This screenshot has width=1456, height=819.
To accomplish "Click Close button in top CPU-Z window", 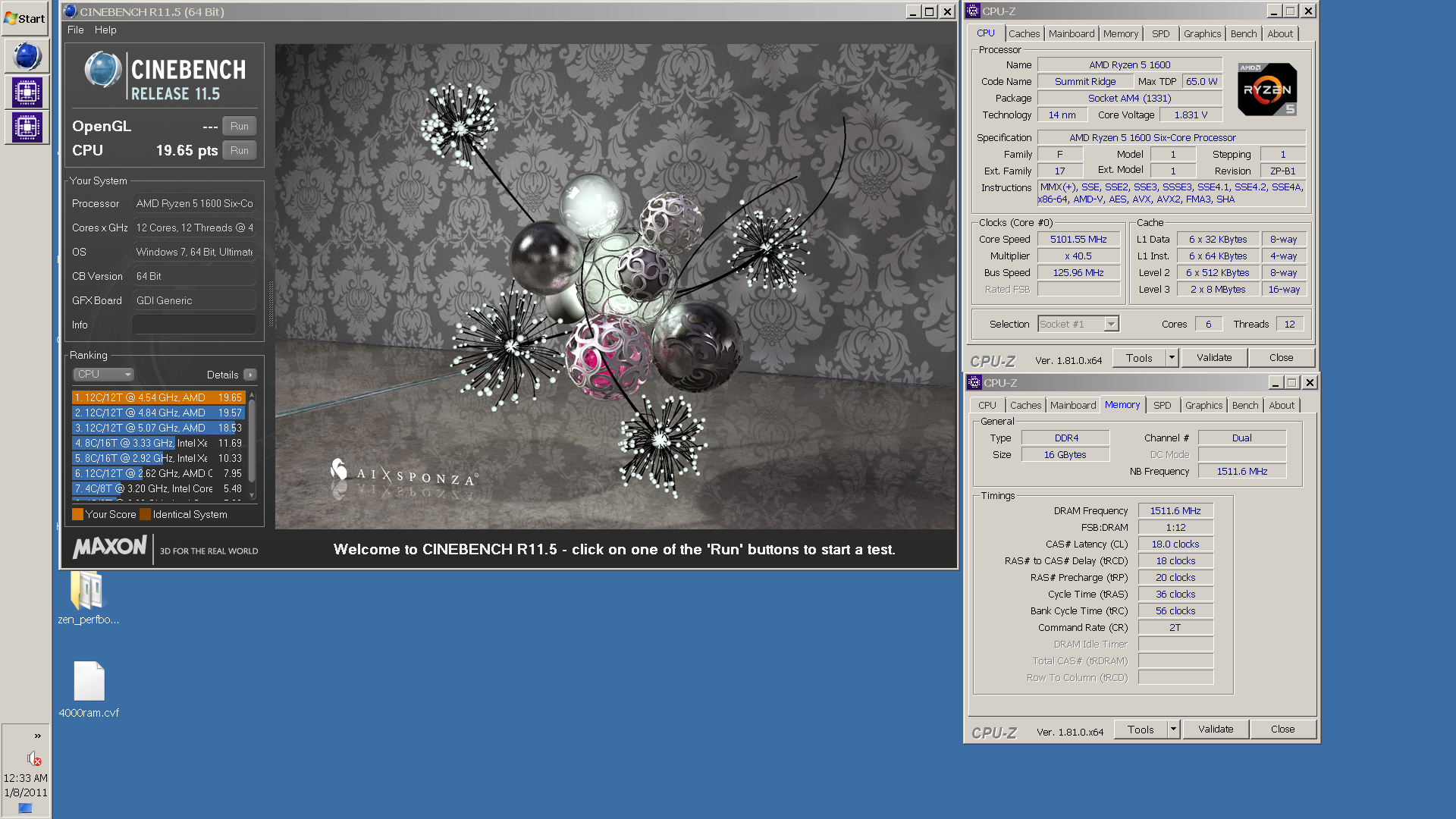I will click(x=1282, y=358).
